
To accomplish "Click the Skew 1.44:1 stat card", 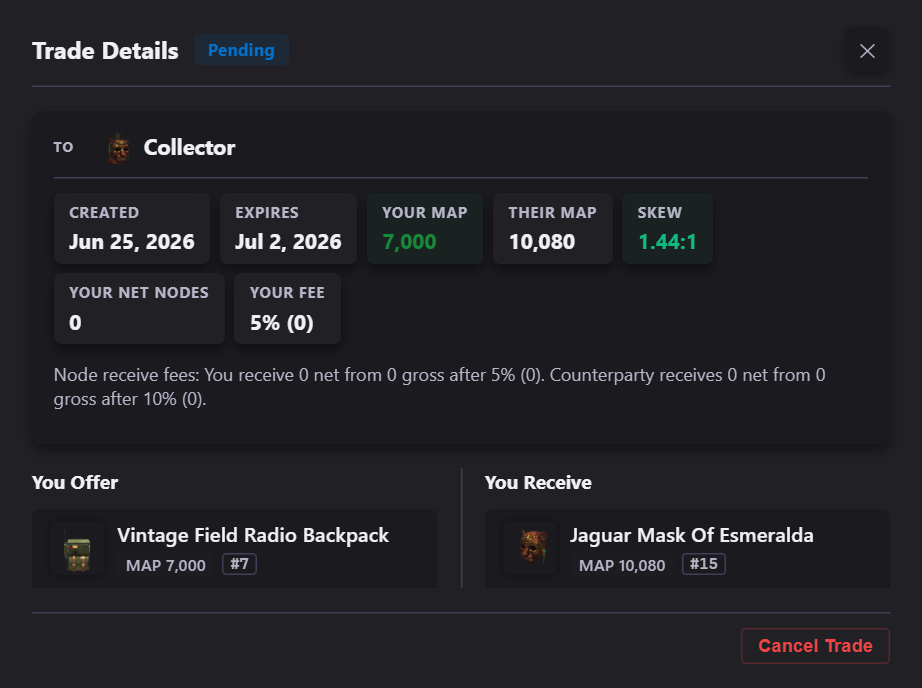I will tap(667, 228).
